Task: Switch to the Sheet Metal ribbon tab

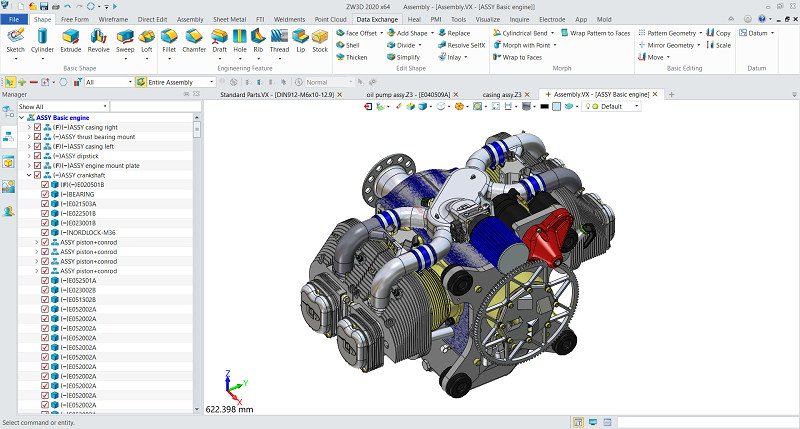Action: (229, 19)
